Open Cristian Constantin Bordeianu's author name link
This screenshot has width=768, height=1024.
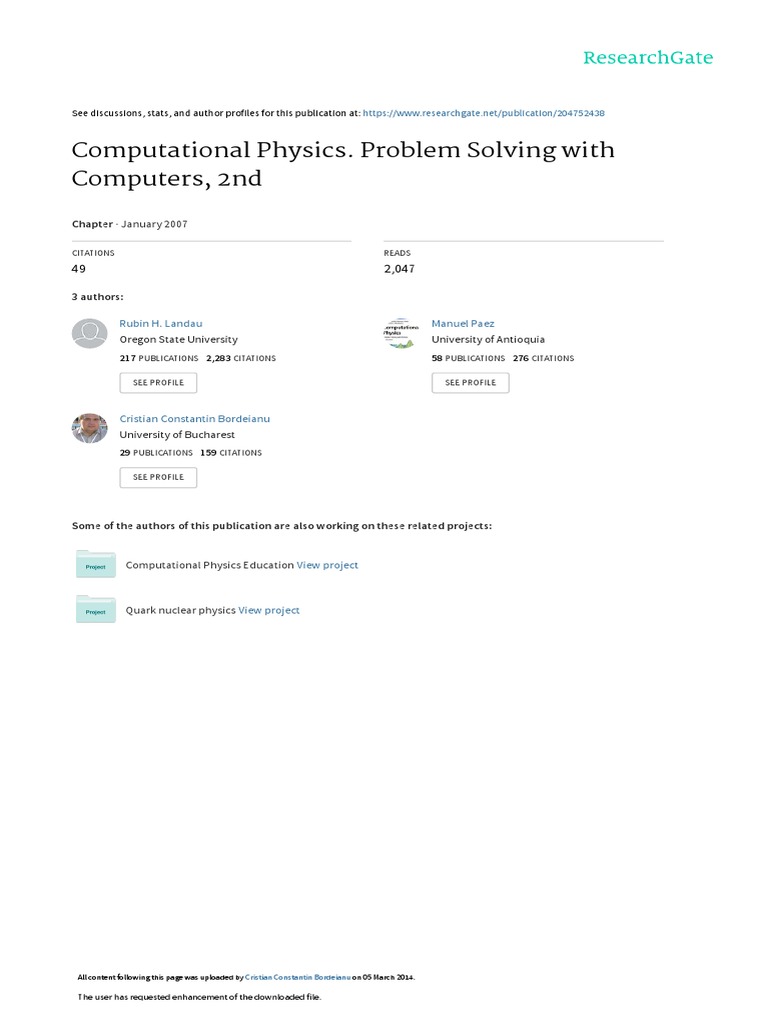[x=194, y=419]
